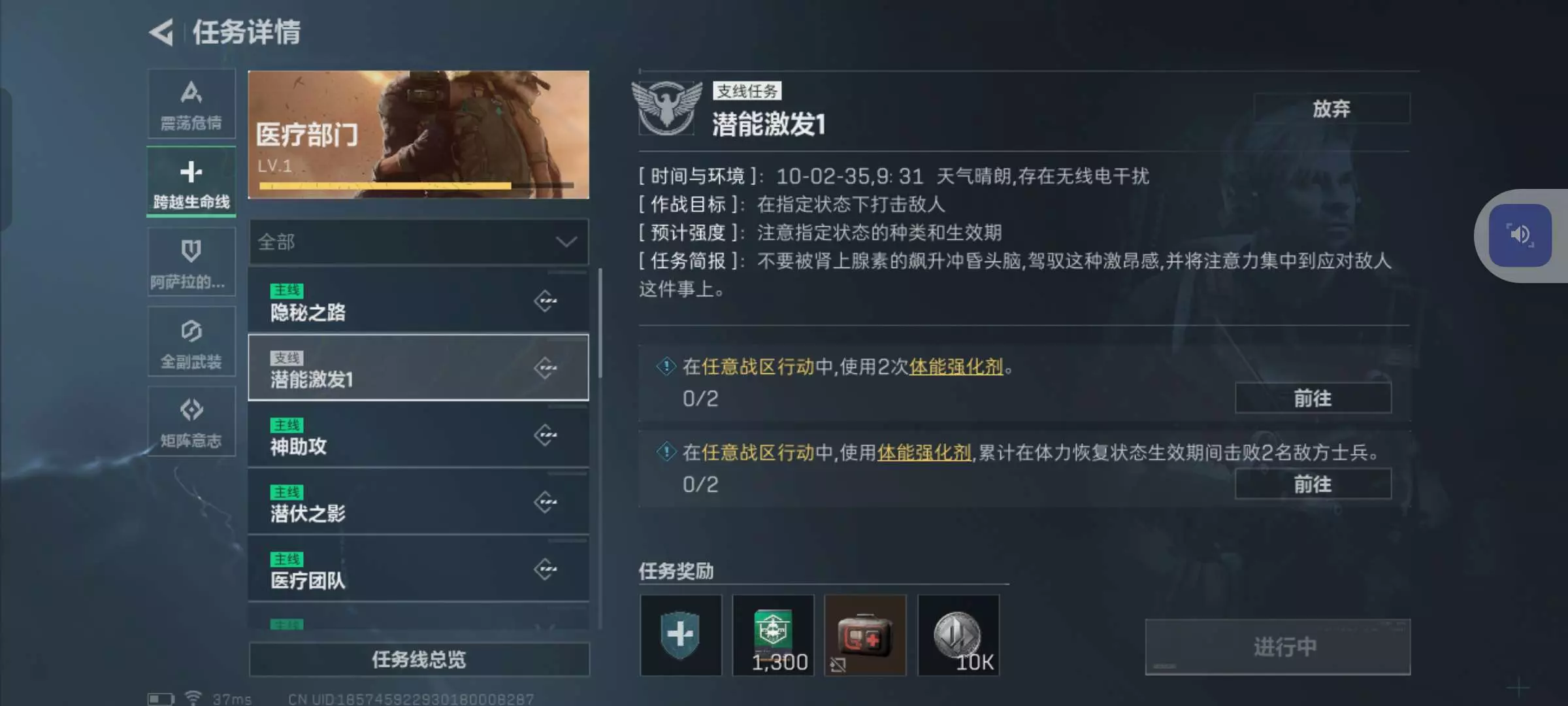The height and width of the screenshot is (706, 1568).
Task: Tap the speaker voice icon
Action: (1520, 235)
